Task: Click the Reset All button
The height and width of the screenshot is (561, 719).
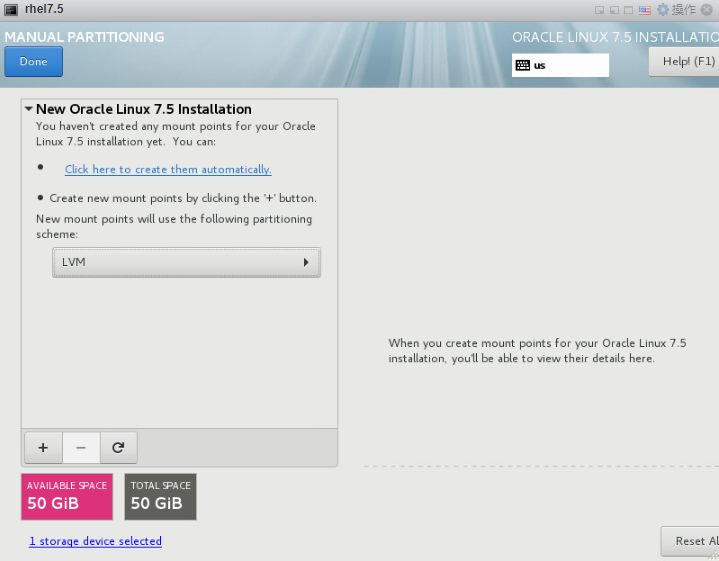Action: 690,541
